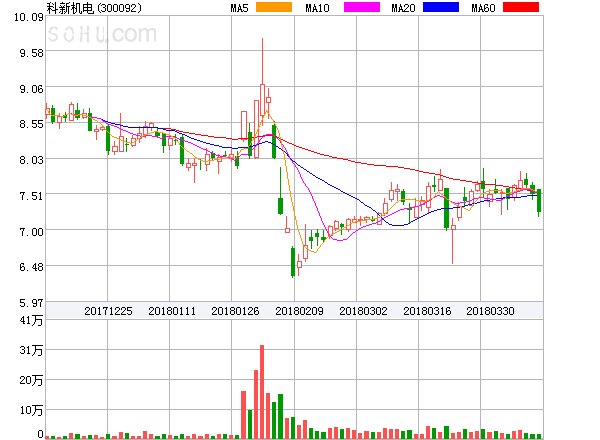
Task: Click the 6.48 price axis label
Action: click(x=31, y=267)
